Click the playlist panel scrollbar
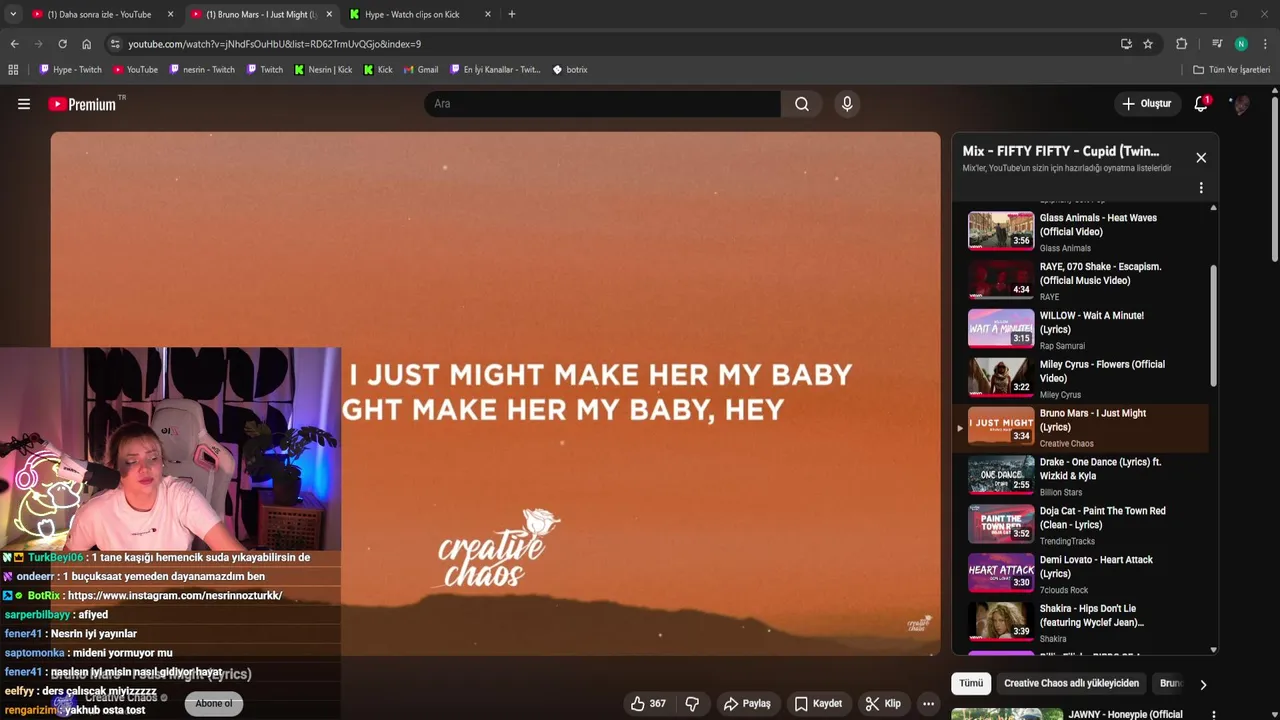1280x720 pixels. click(1214, 326)
